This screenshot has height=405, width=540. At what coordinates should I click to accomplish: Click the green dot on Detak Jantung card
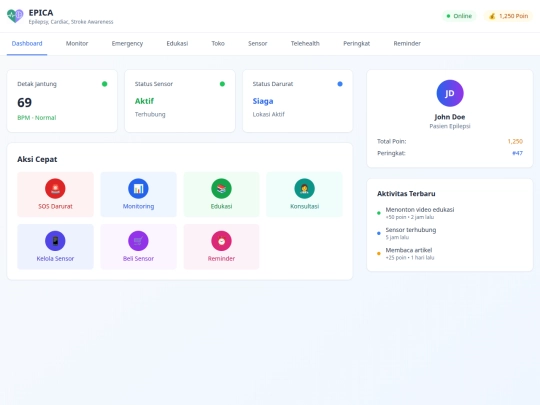click(104, 84)
